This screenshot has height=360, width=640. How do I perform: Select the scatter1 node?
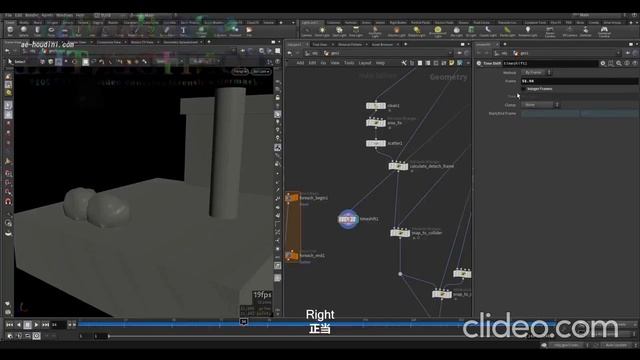tap(376, 143)
